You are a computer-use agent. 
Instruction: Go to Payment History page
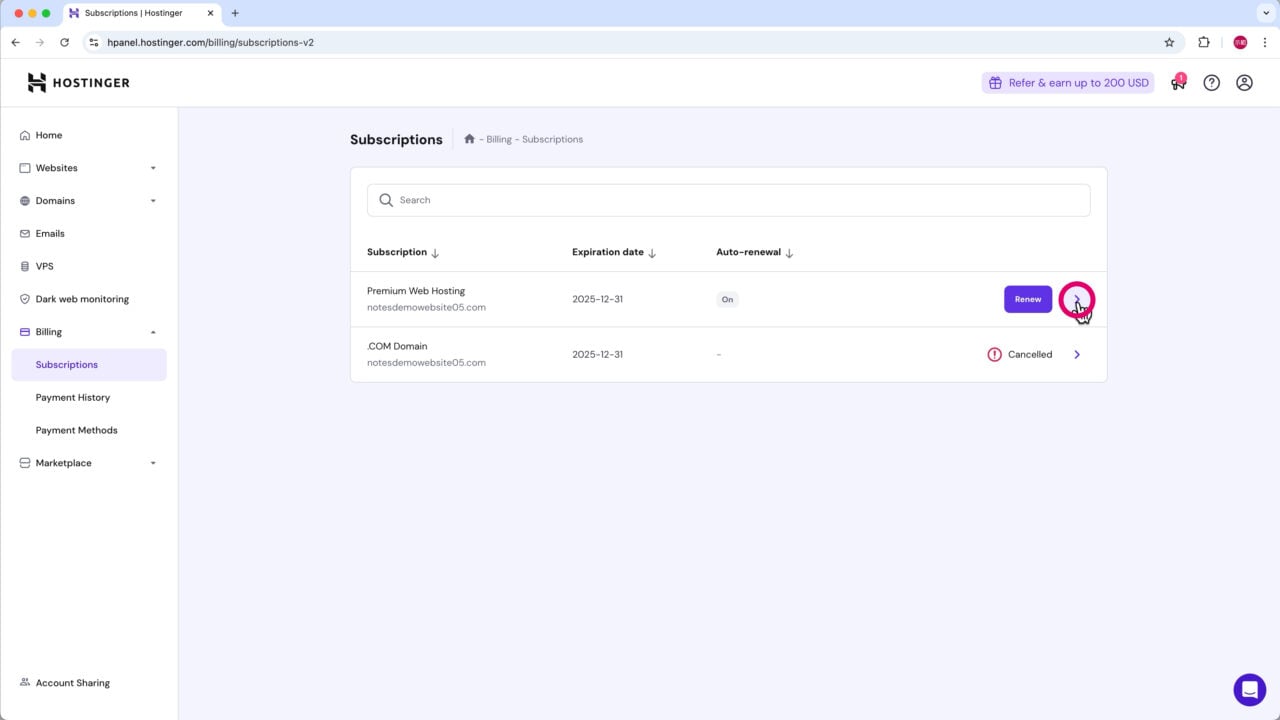coord(73,397)
